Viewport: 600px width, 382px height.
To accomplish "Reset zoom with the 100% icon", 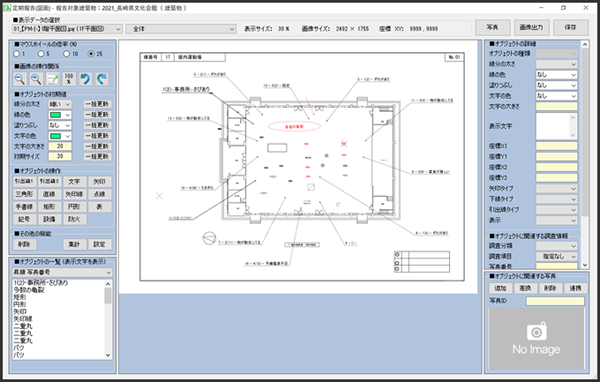I will pos(69,79).
